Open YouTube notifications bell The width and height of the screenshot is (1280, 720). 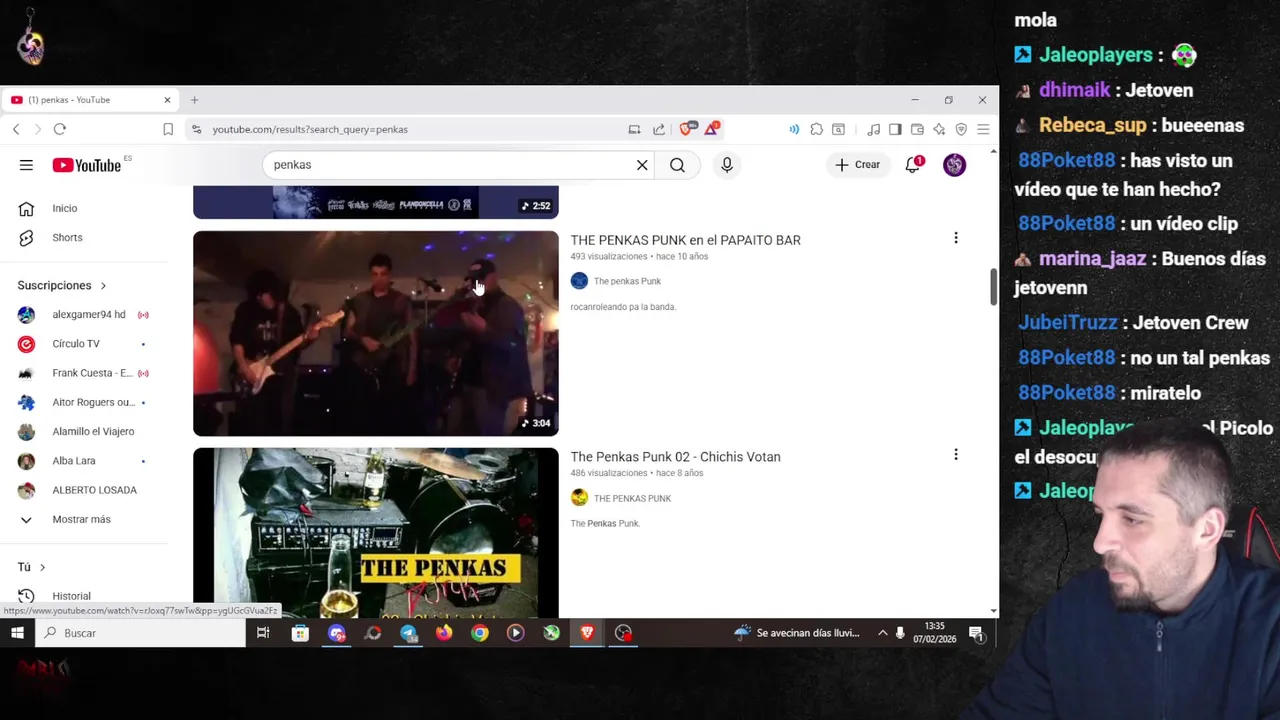[x=913, y=165]
